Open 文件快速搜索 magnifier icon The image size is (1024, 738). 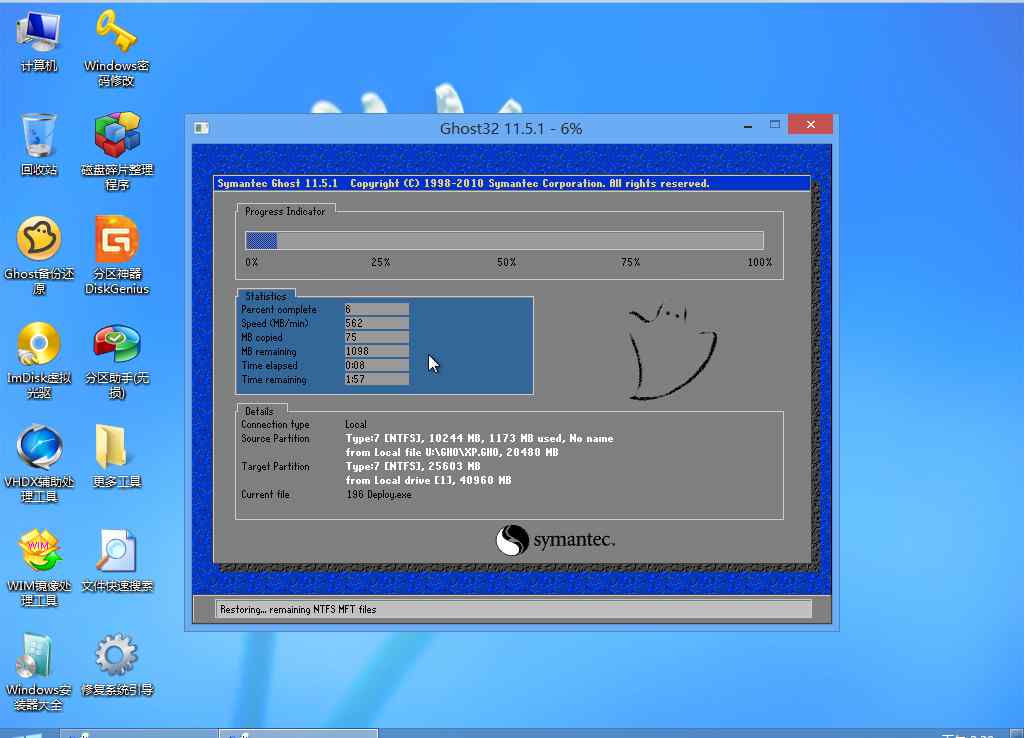(x=117, y=561)
